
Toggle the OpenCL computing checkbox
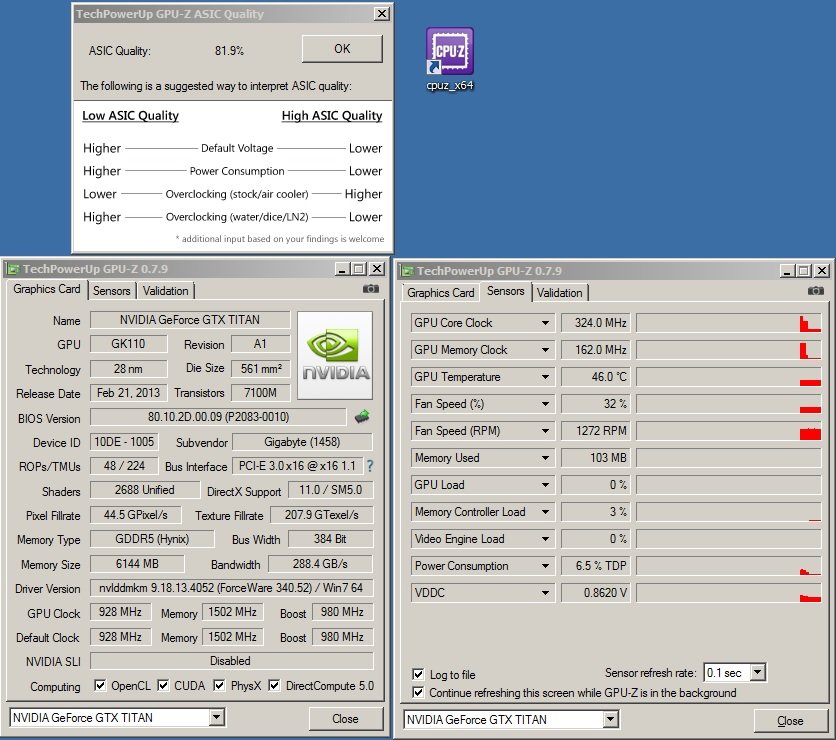coord(100,686)
